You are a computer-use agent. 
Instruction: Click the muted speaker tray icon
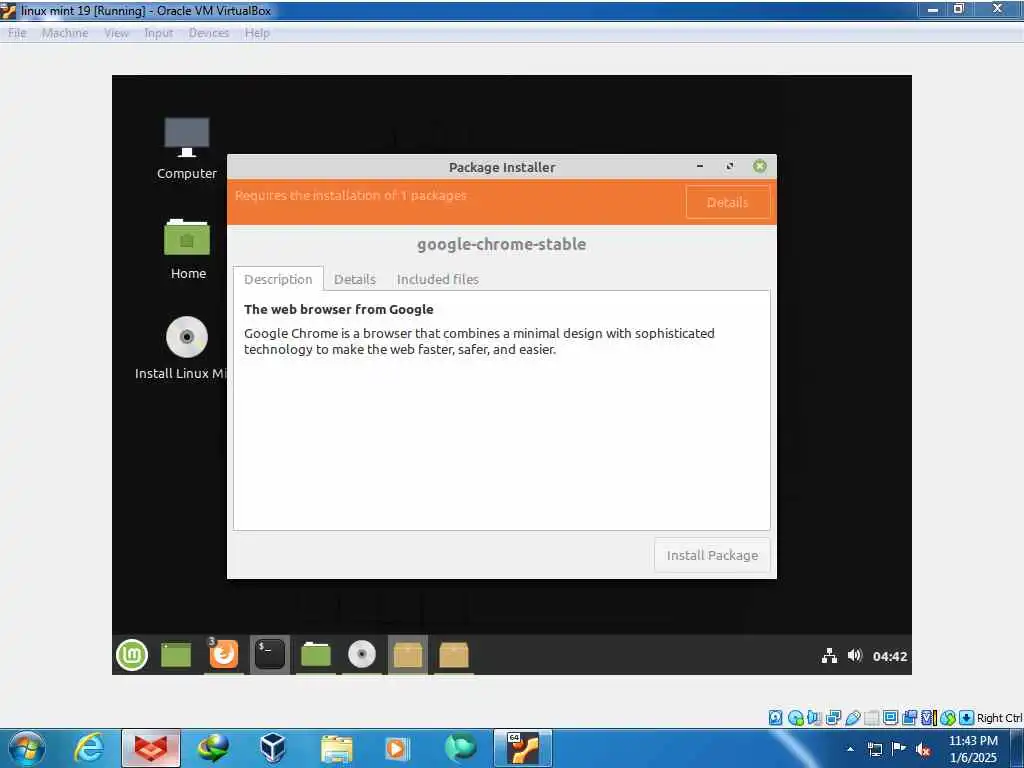click(x=923, y=750)
